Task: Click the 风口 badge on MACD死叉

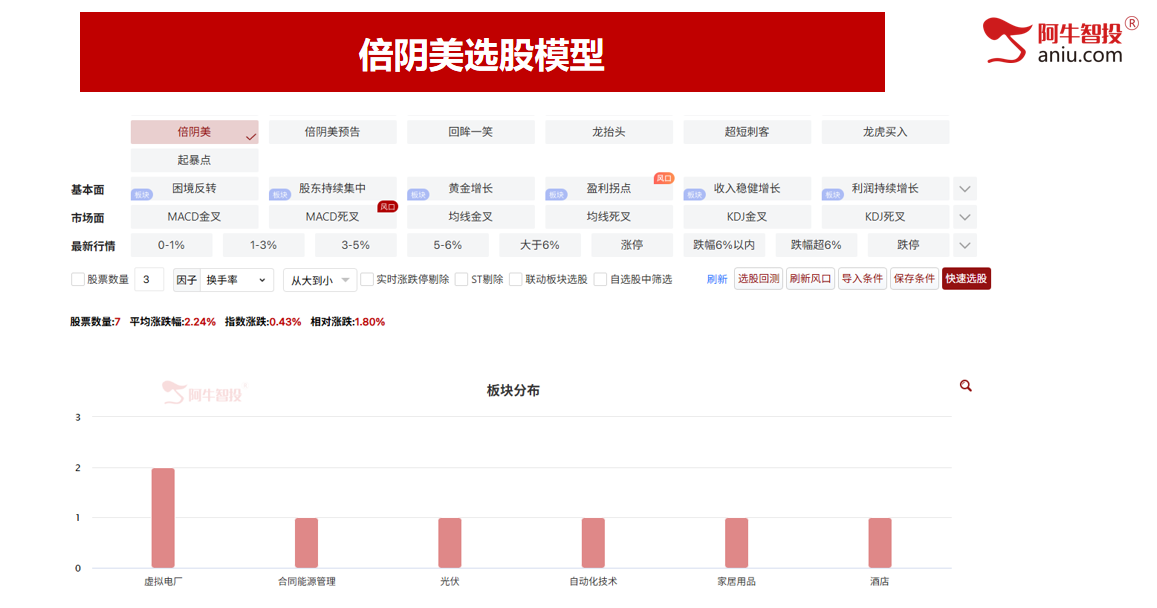Action: pyautogui.click(x=387, y=207)
